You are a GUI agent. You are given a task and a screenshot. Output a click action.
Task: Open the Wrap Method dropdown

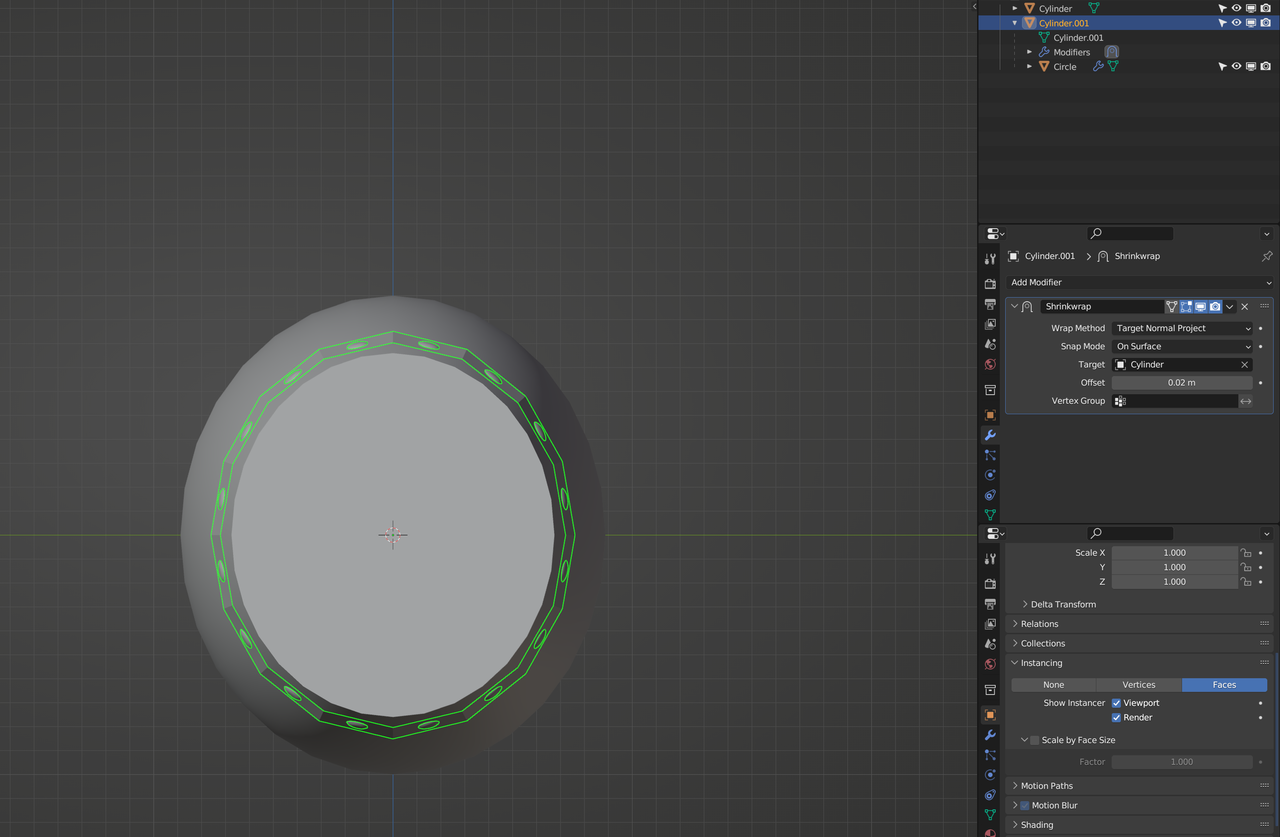pos(1182,328)
